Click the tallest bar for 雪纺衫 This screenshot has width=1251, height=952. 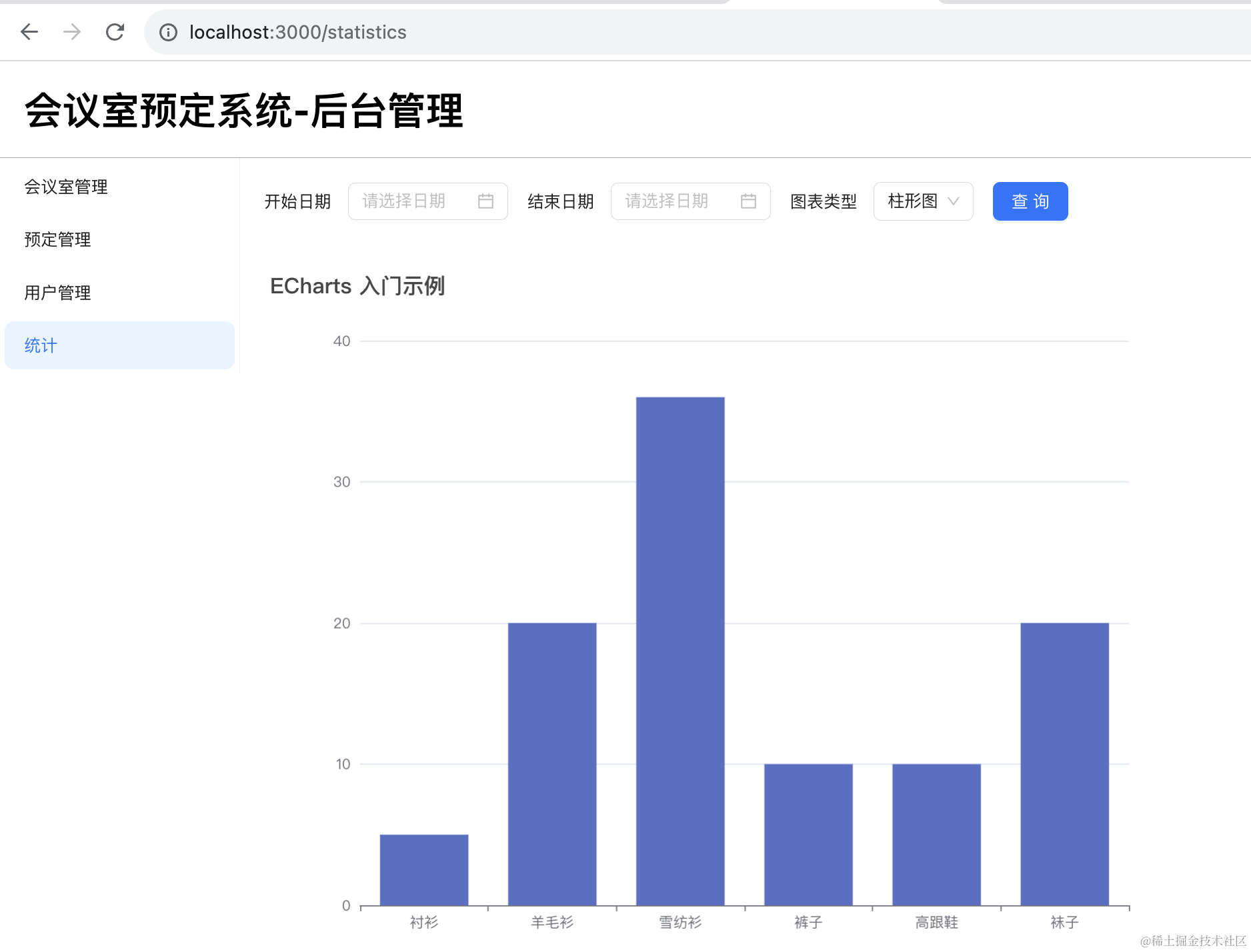(680, 651)
